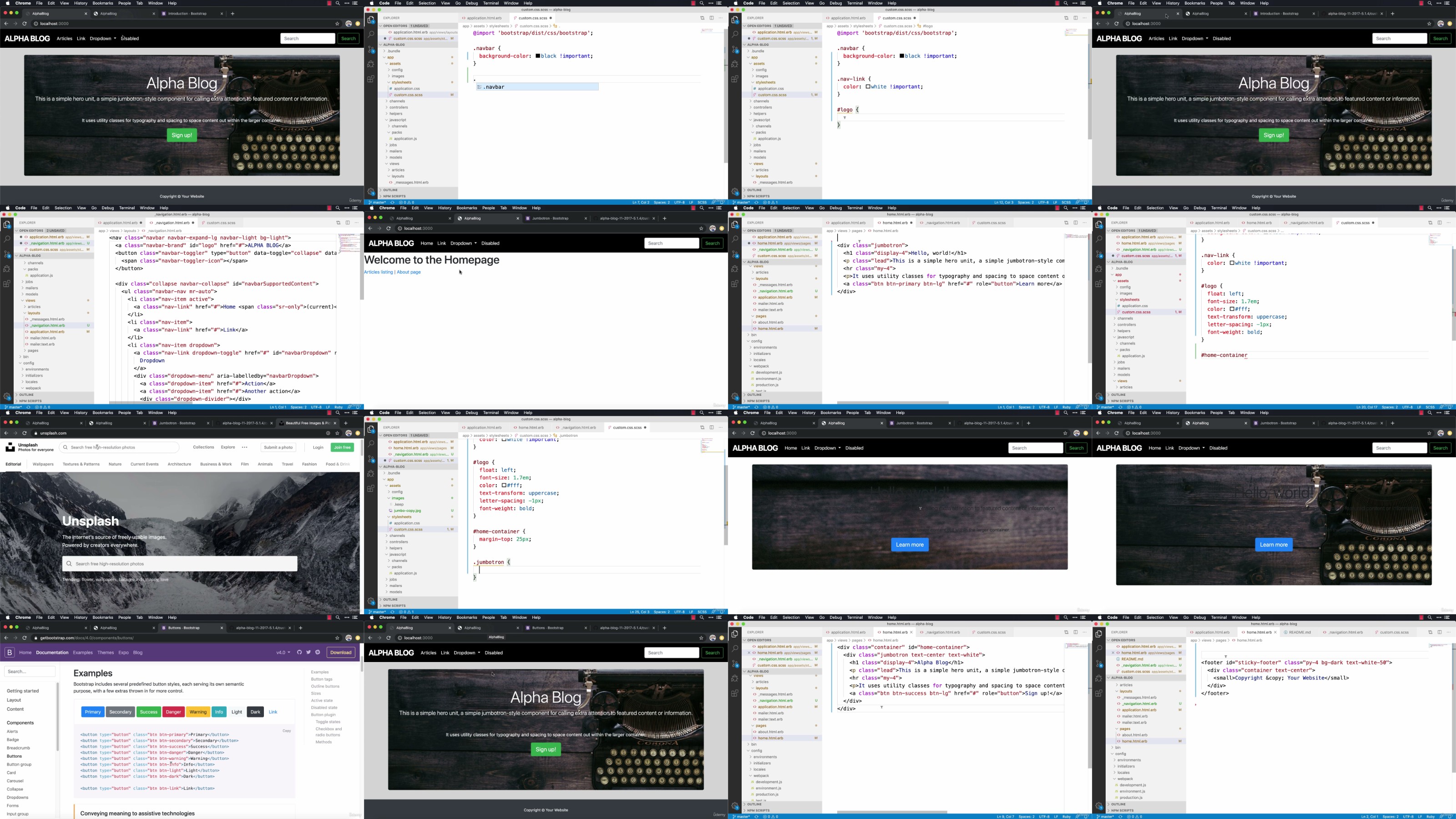Open the v4.0 version dropdown
1456x819 pixels.
(x=283, y=652)
